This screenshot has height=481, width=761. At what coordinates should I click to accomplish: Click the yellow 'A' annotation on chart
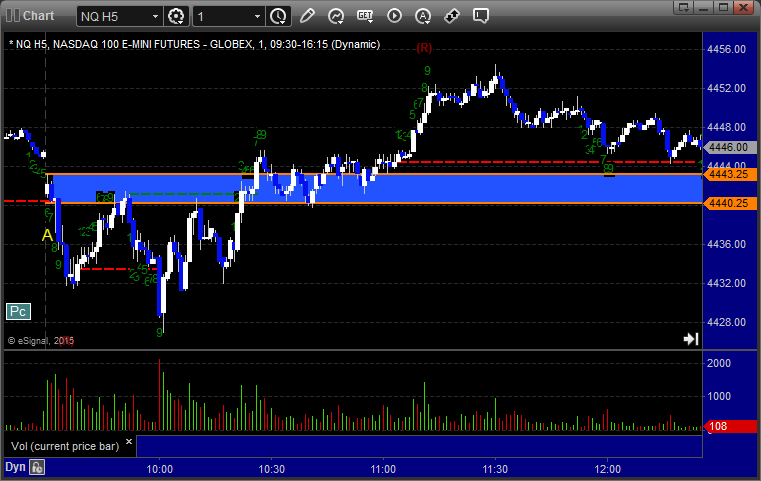47,235
